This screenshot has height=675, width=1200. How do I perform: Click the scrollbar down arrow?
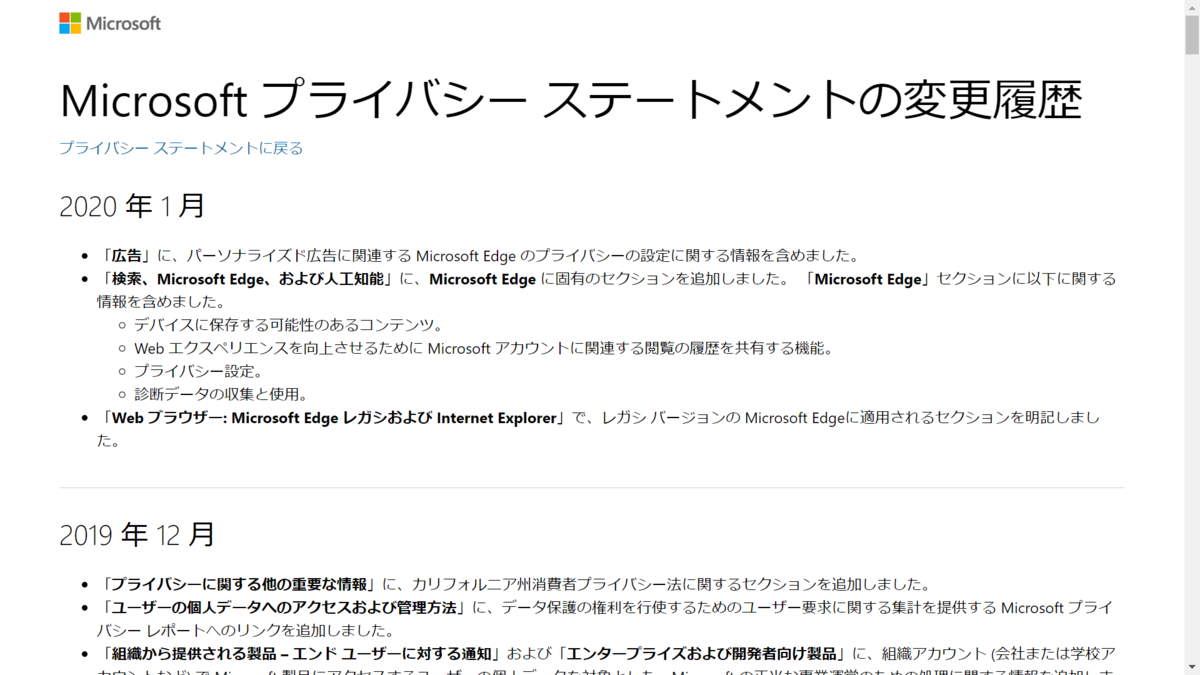pos(1191,667)
